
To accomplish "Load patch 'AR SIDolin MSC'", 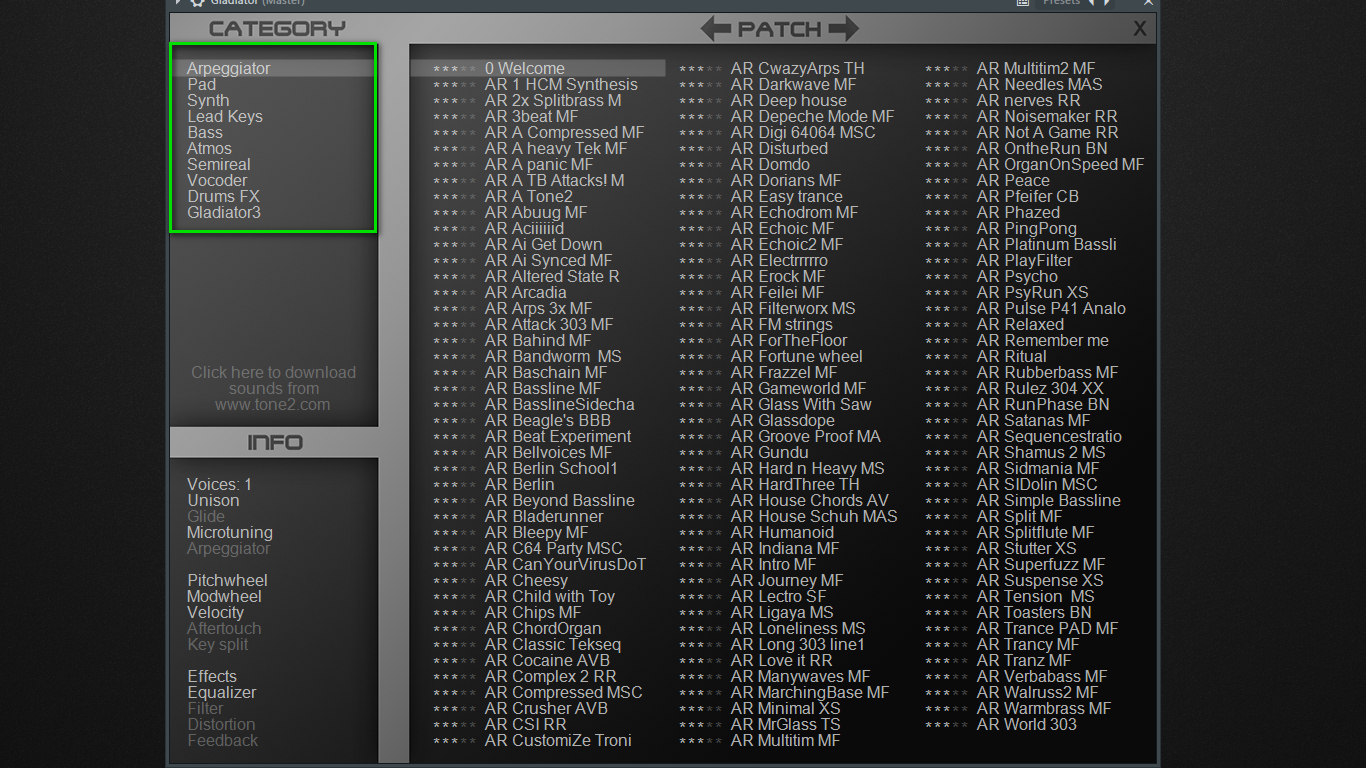I will [x=1037, y=485].
